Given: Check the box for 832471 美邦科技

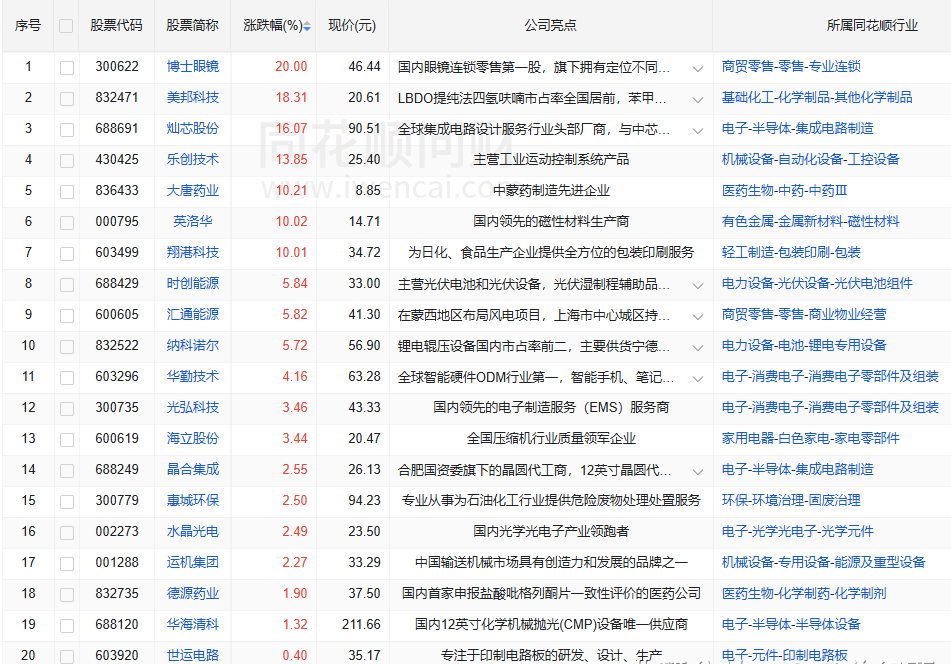Looking at the screenshot, I should [67, 99].
